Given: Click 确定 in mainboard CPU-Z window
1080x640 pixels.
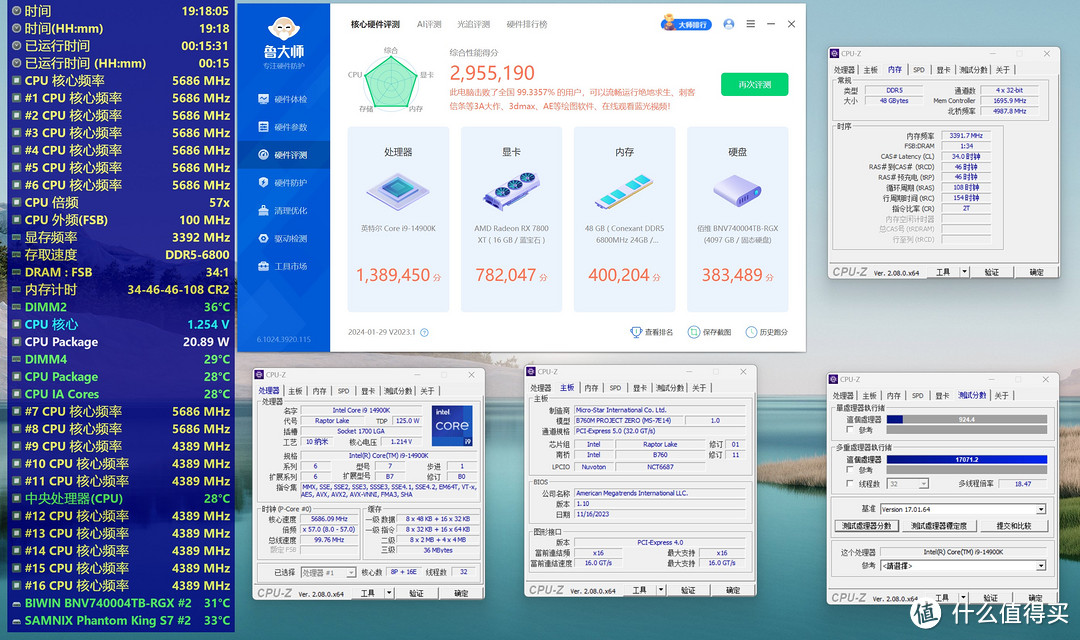Looking at the screenshot, I should click(733, 590).
